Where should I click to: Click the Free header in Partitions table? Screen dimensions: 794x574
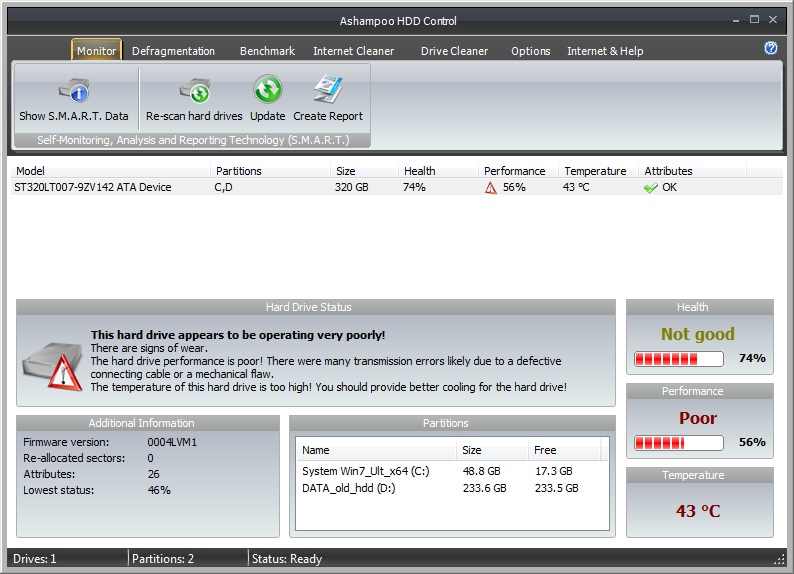pyautogui.click(x=564, y=450)
